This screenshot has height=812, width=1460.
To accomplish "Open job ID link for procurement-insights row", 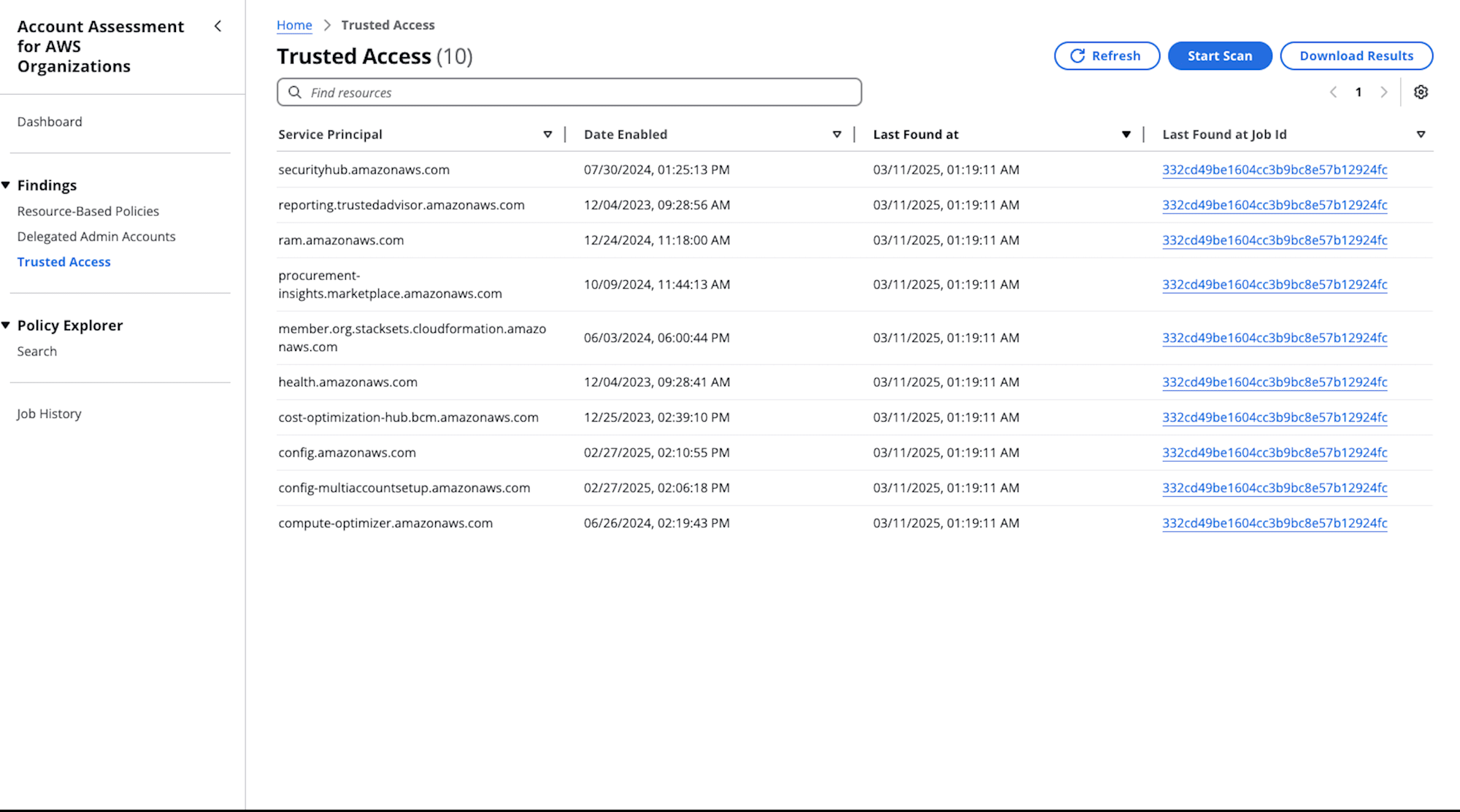I will tap(1275, 285).
